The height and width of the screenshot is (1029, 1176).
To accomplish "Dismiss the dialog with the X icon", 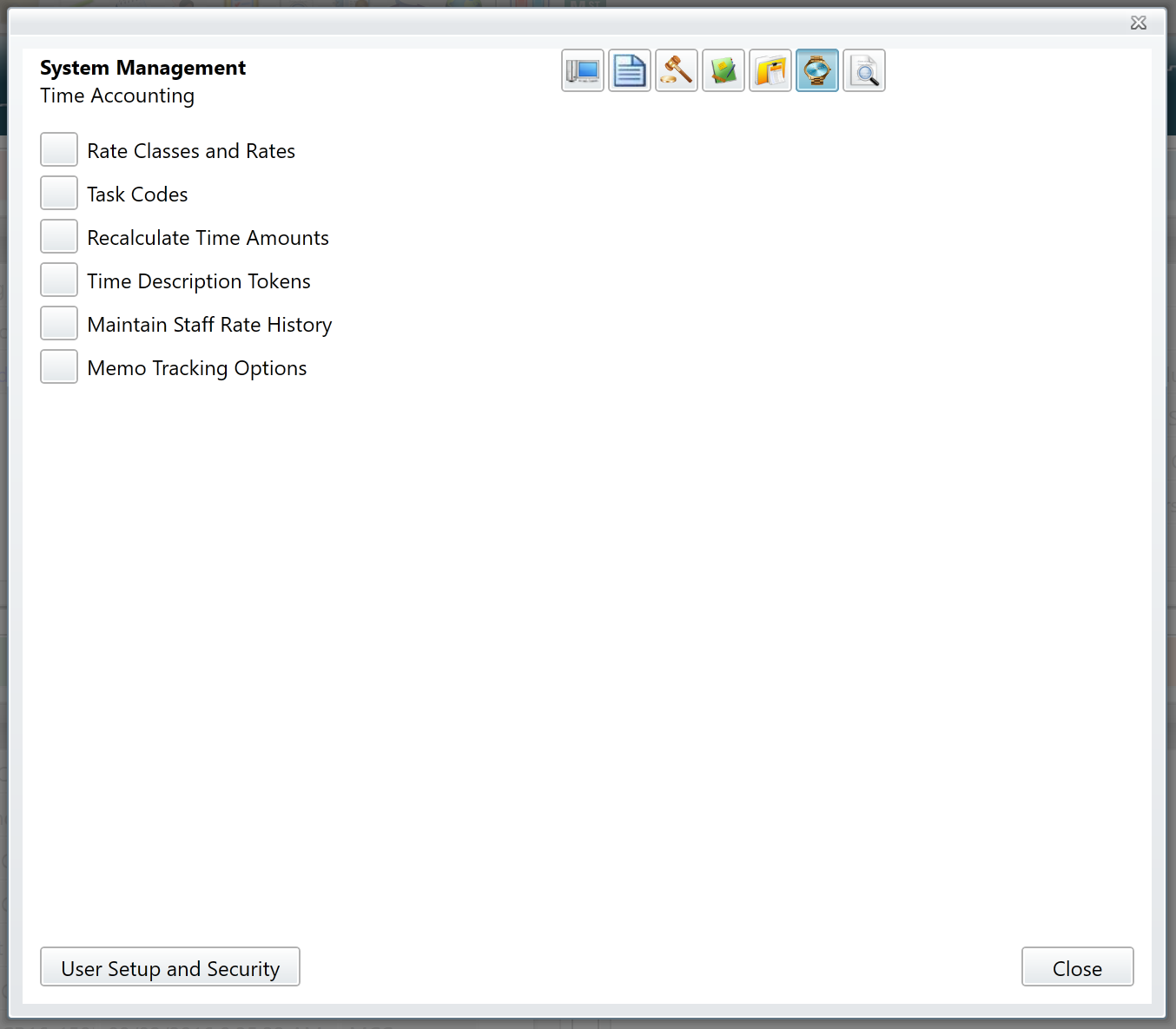I will [x=1138, y=23].
